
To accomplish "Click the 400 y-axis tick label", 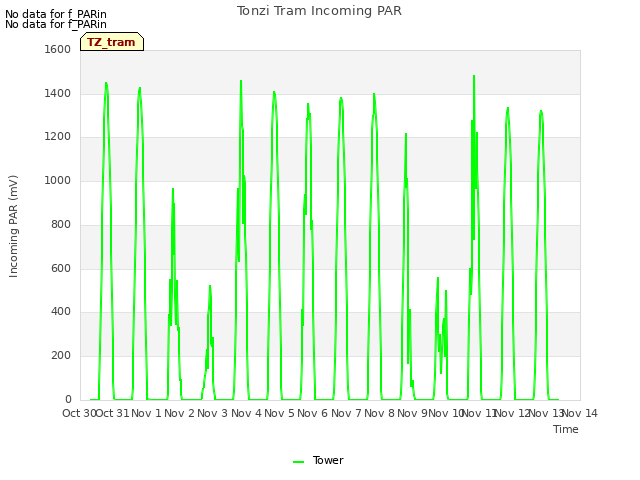I will [x=61, y=312].
